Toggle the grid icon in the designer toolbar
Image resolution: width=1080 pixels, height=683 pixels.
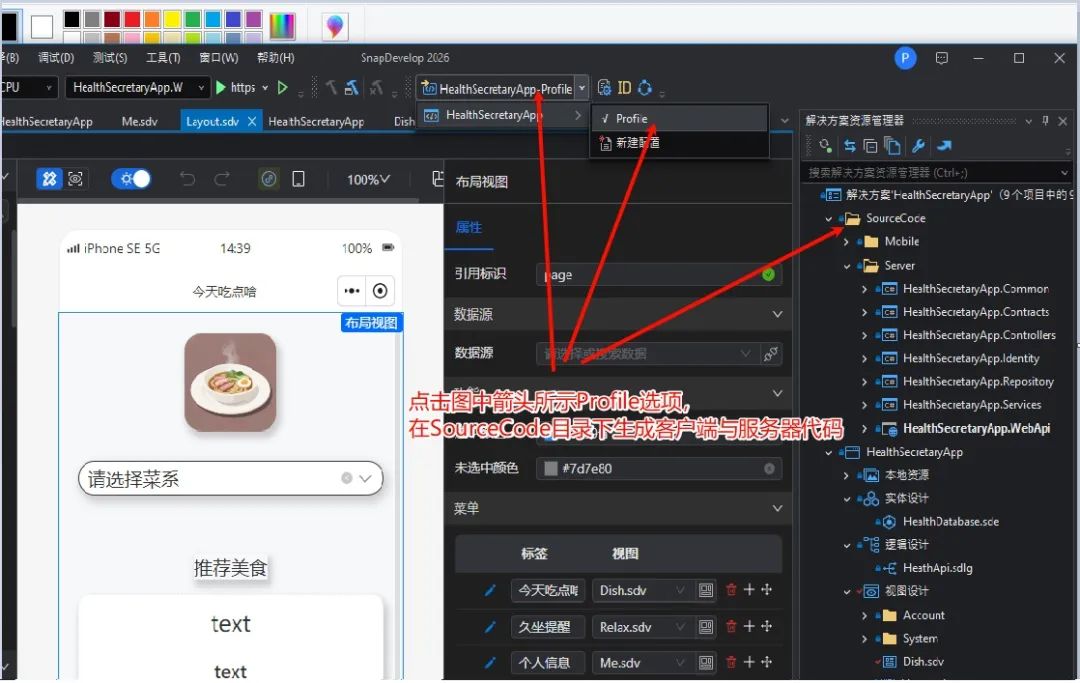[x=49, y=178]
